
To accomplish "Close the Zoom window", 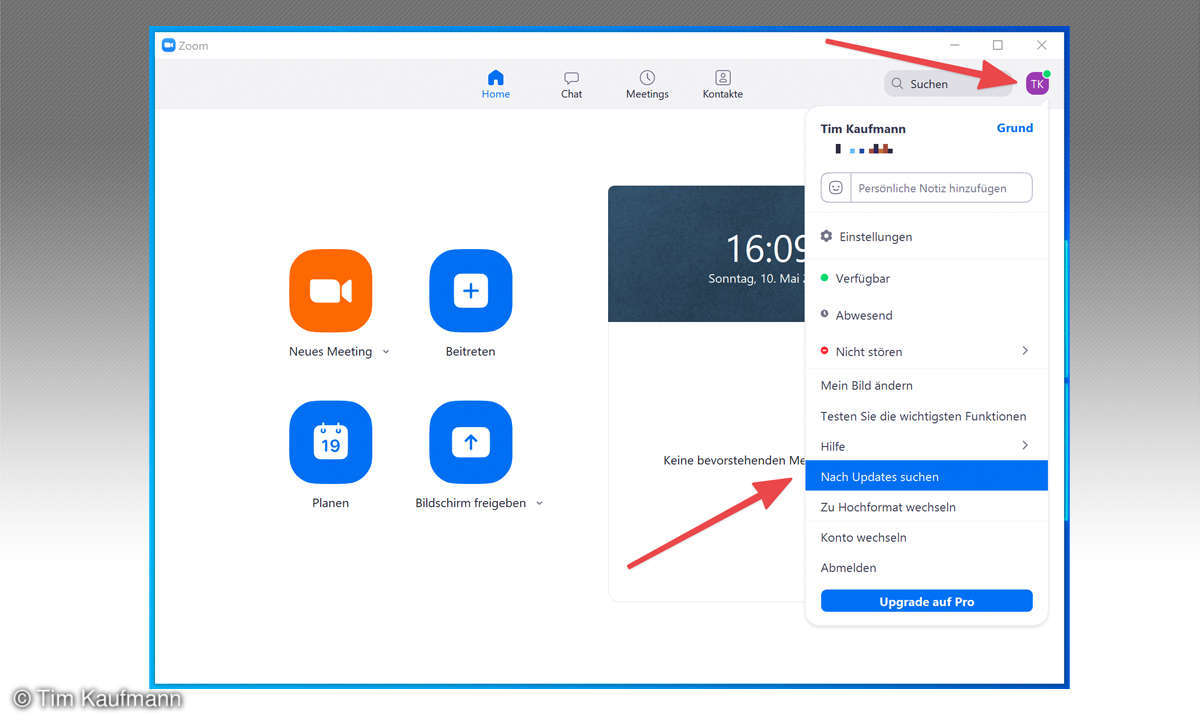I will [x=1041, y=45].
